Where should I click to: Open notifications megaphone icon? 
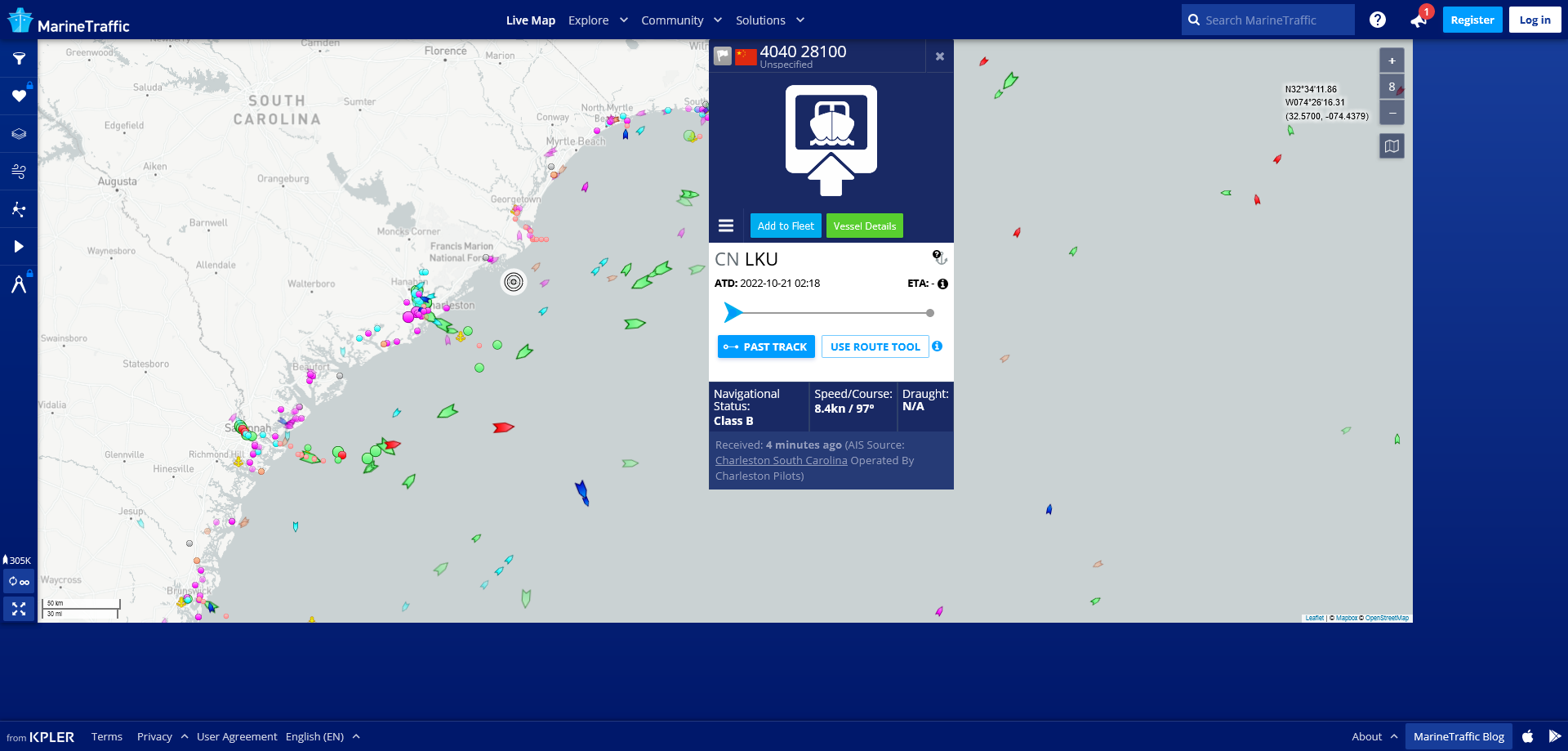(x=1418, y=20)
